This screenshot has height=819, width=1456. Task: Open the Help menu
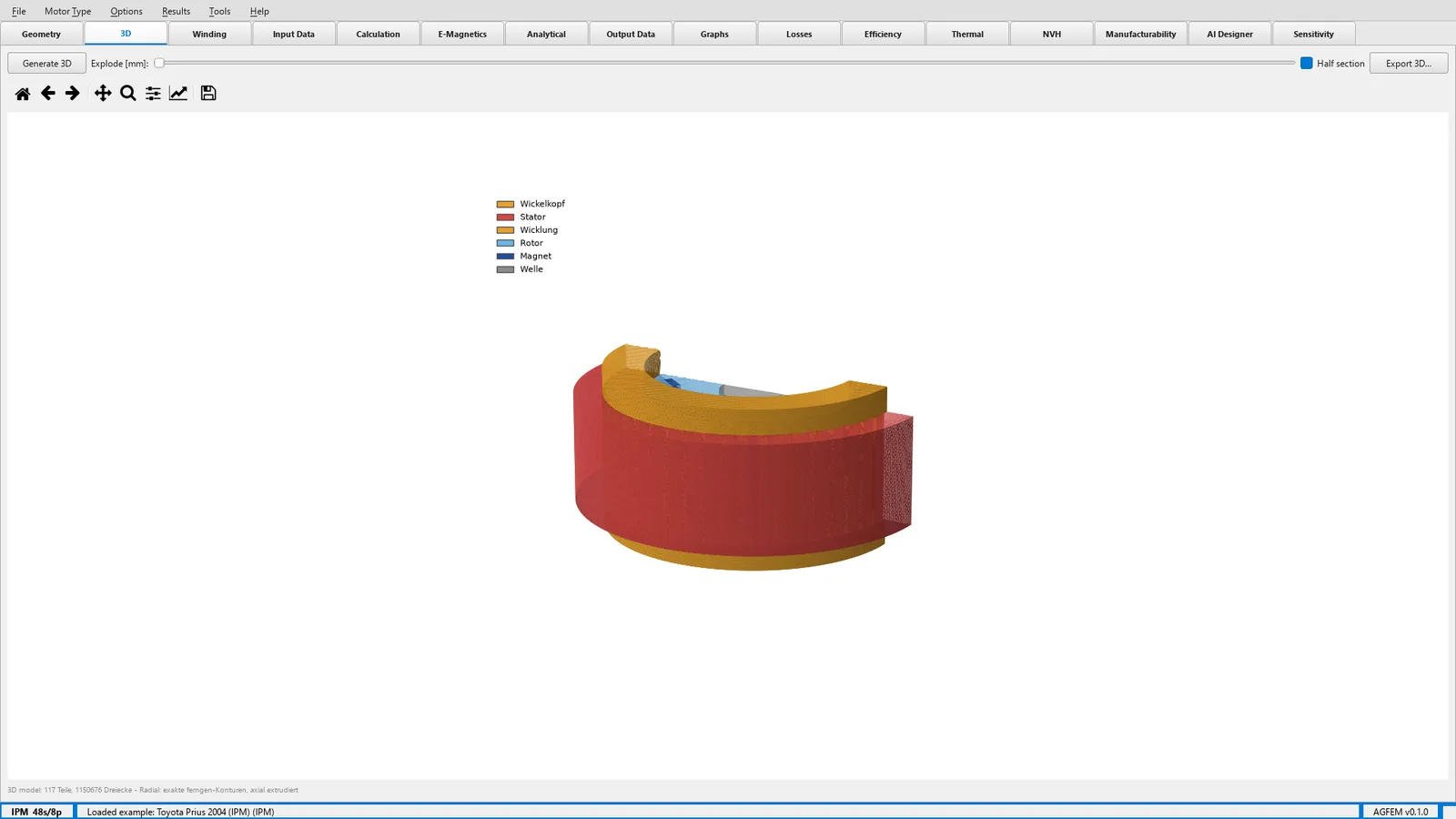[259, 11]
